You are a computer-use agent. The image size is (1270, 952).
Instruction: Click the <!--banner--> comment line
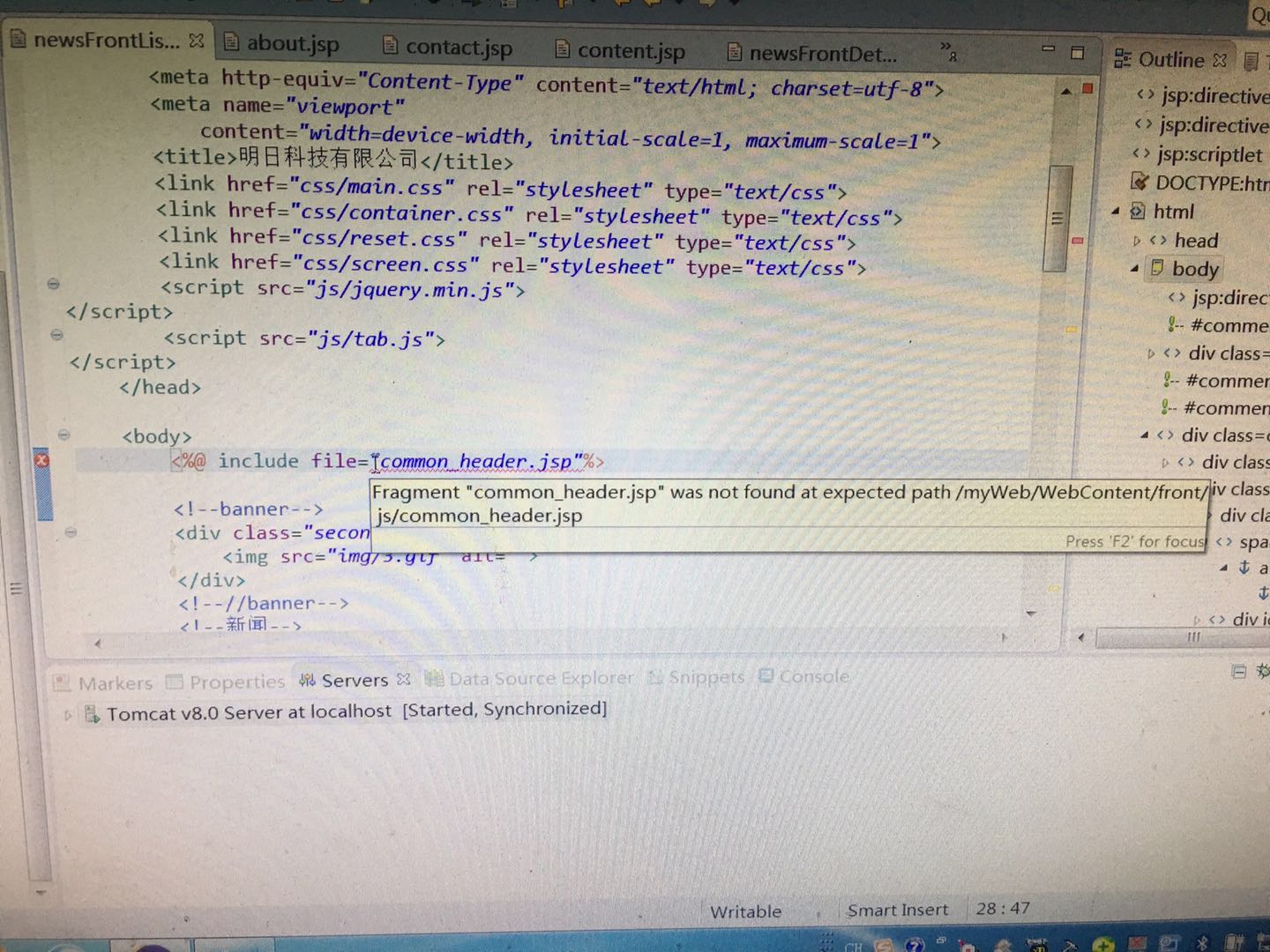click(x=249, y=509)
